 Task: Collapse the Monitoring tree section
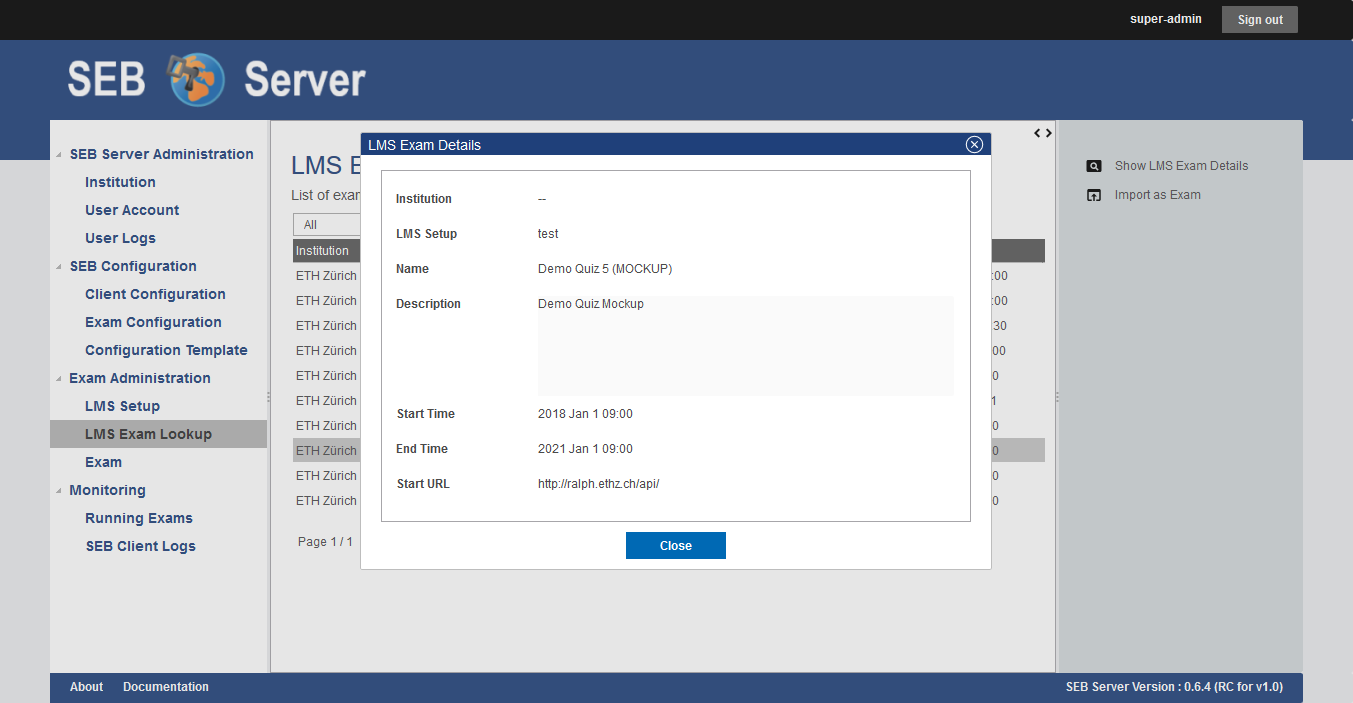59,491
